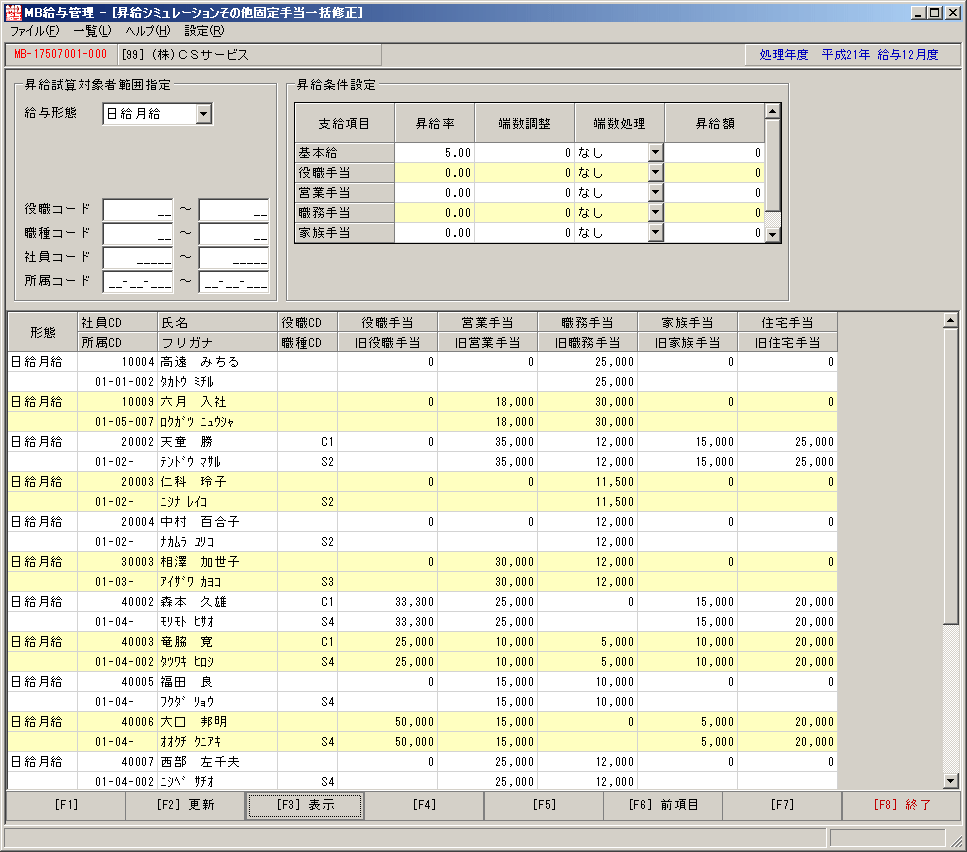The width and height of the screenshot is (967, 852).
Task: Open the 設定(R) menu
Action: pyautogui.click(x=204, y=31)
